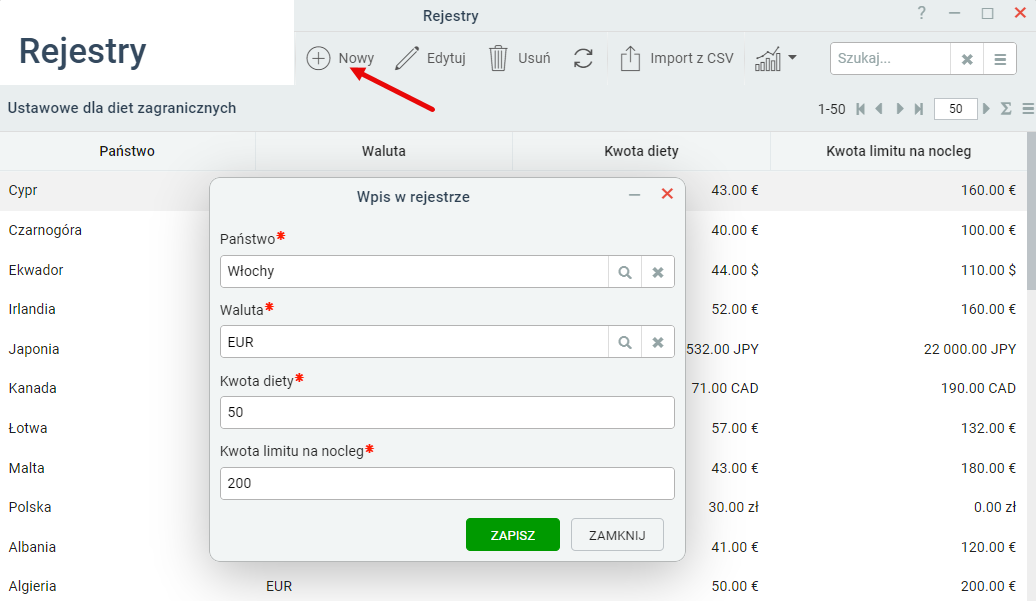Open the column list menu icon
The width and height of the screenshot is (1036, 601).
(x=1028, y=108)
